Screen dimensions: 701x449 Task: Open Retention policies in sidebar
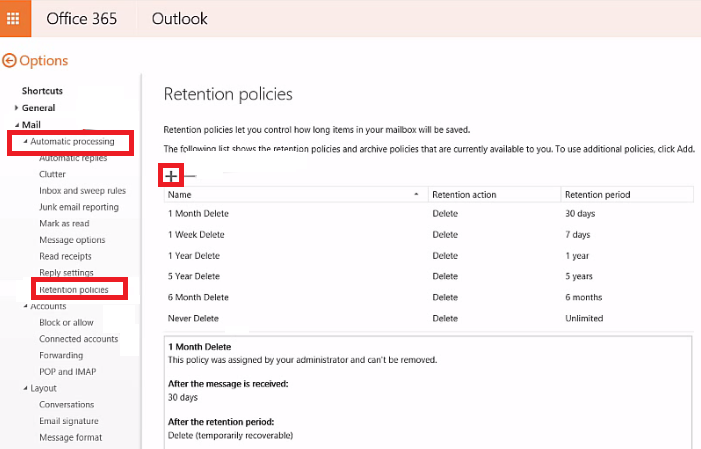coord(74,290)
